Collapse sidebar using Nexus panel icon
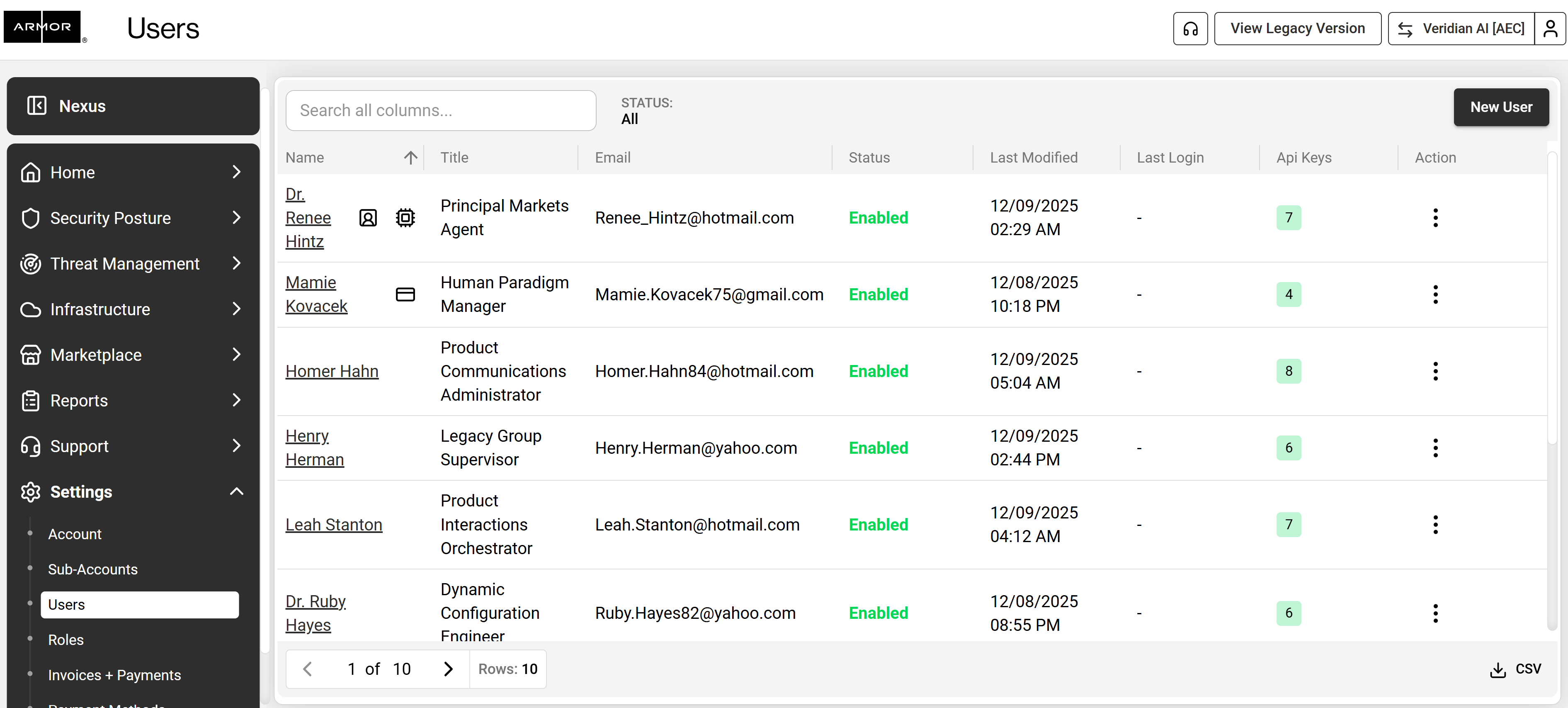 (36, 106)
